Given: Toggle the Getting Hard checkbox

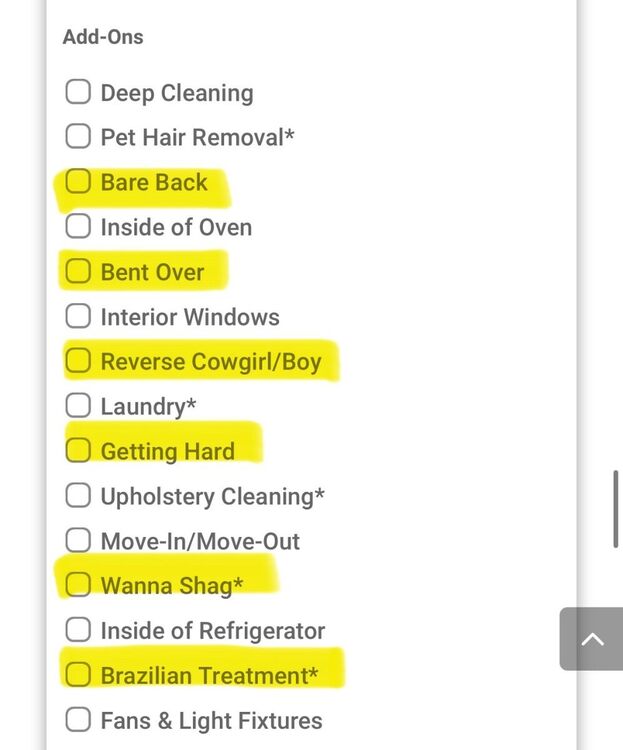Looking at the screenshot, I should click(x=78, y=451).
